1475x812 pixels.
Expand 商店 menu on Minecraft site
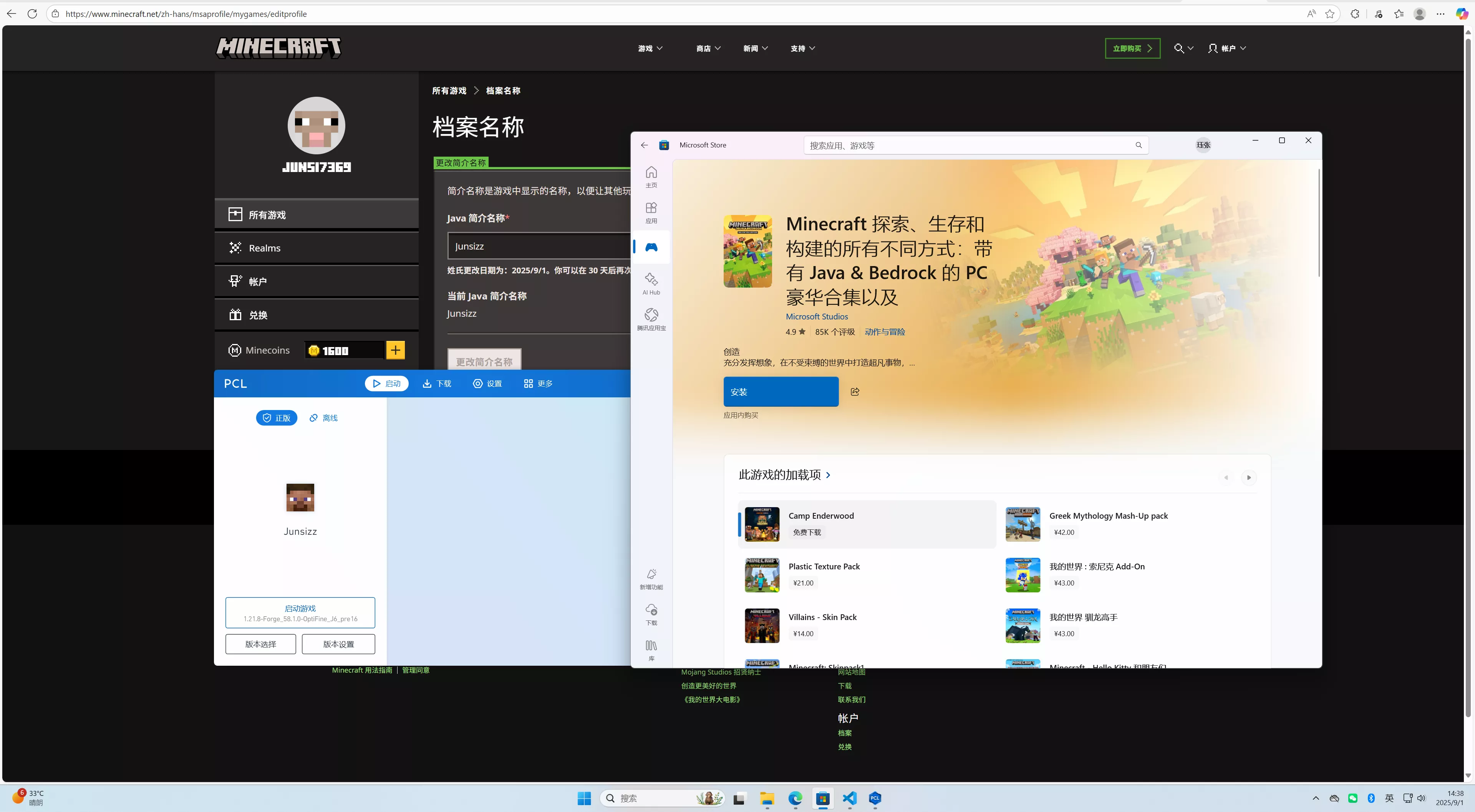tap(708, 49)
